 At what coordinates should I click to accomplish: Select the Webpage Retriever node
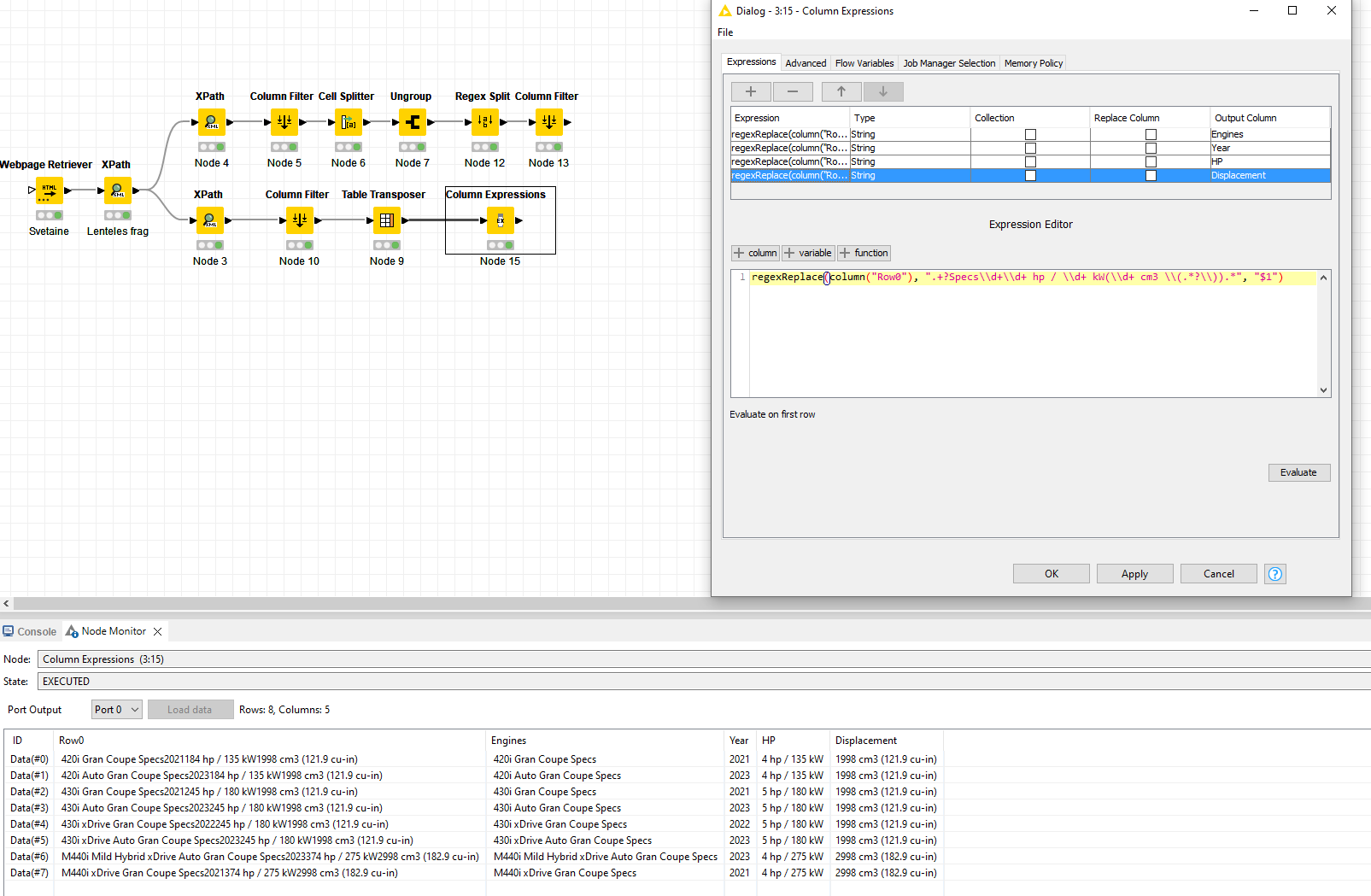click(x=49, y=190)
